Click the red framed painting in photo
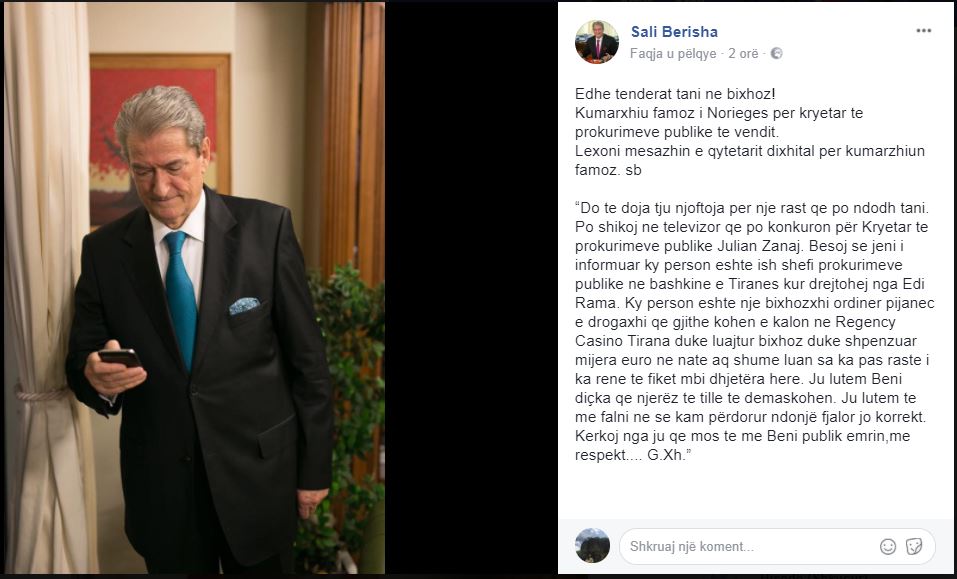Screen dimensions: 957x579 (x=160, y=138)
